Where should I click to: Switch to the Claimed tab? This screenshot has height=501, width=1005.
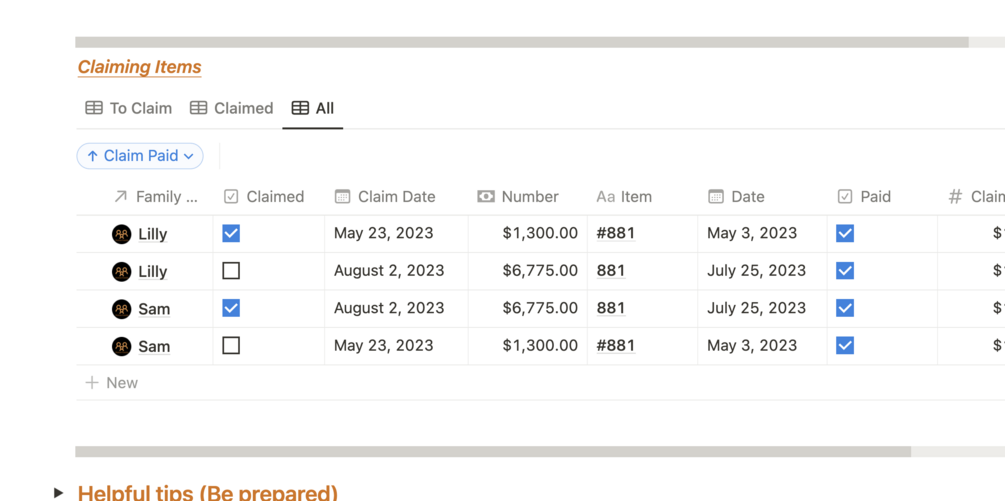tap(232, 108)
